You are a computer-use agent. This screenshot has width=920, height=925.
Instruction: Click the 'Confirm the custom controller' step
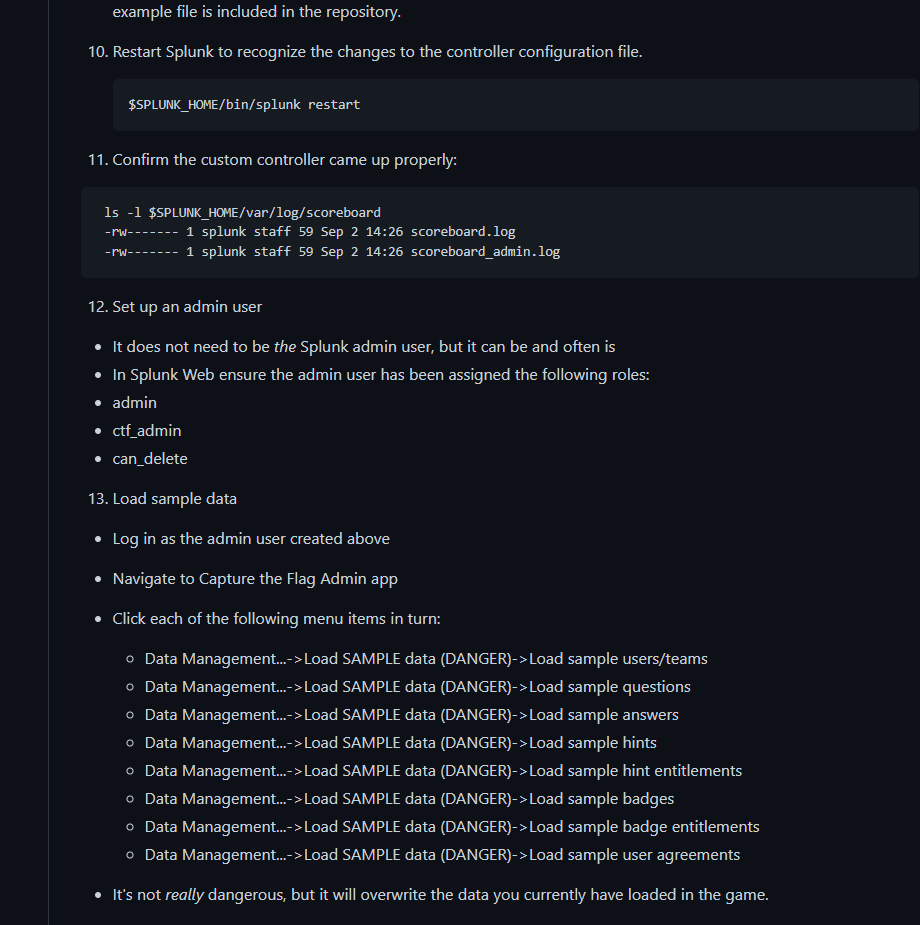coord(284,159)
